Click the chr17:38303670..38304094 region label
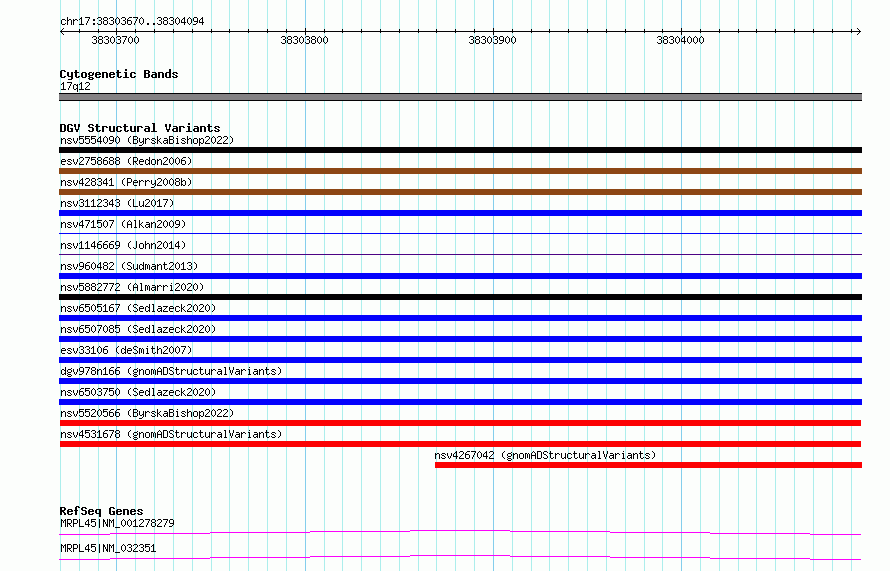The height and width of the screenshot is (571, 890). [x=132, y=22]
